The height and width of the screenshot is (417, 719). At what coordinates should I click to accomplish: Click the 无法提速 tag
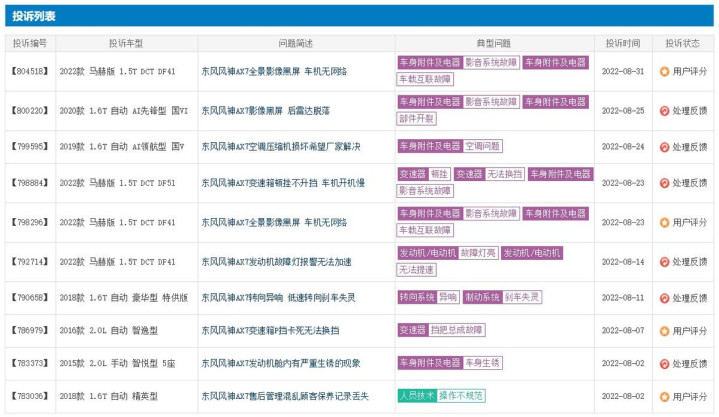click(x=416, y=270)
